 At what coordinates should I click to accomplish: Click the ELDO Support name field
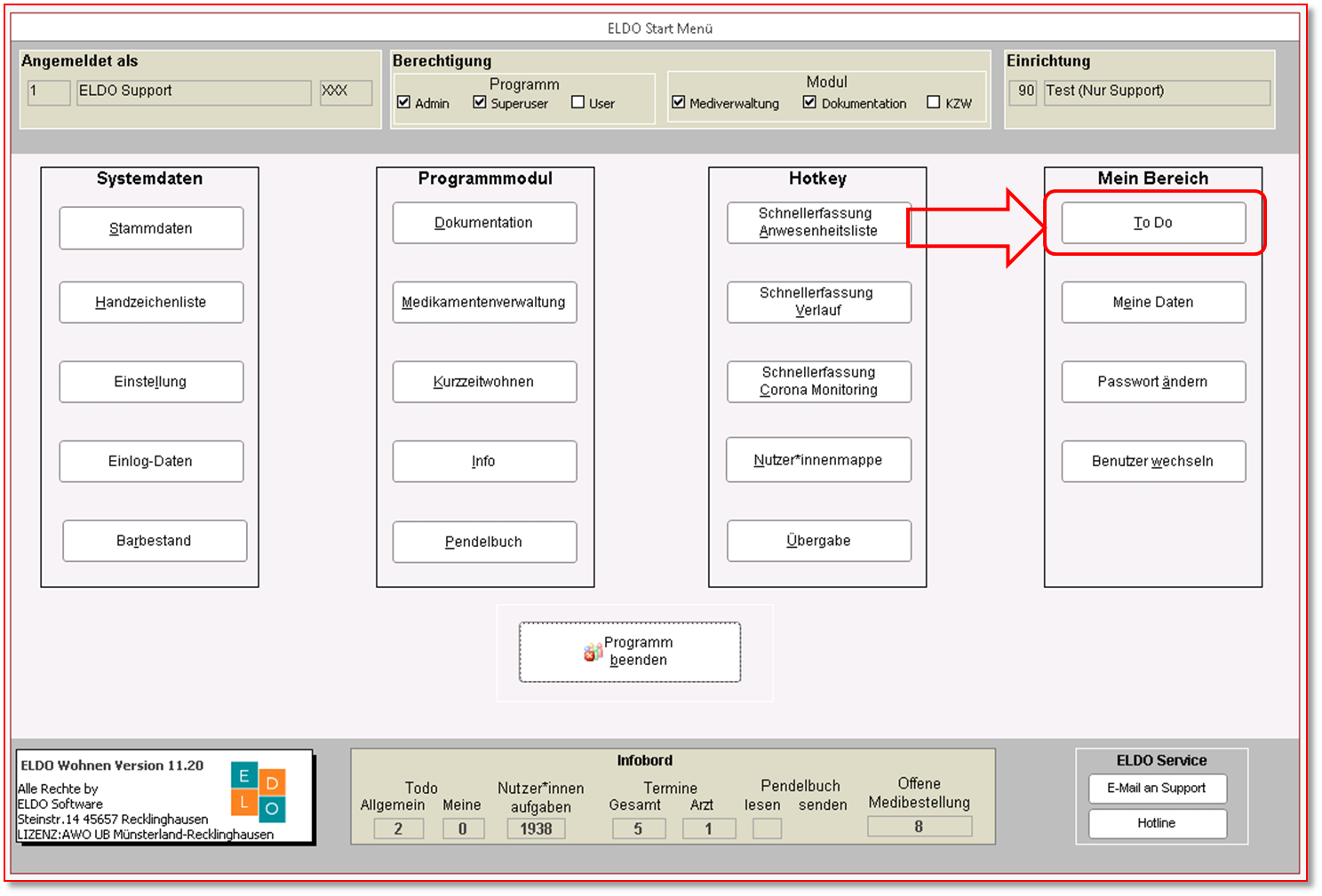[194, 92]
